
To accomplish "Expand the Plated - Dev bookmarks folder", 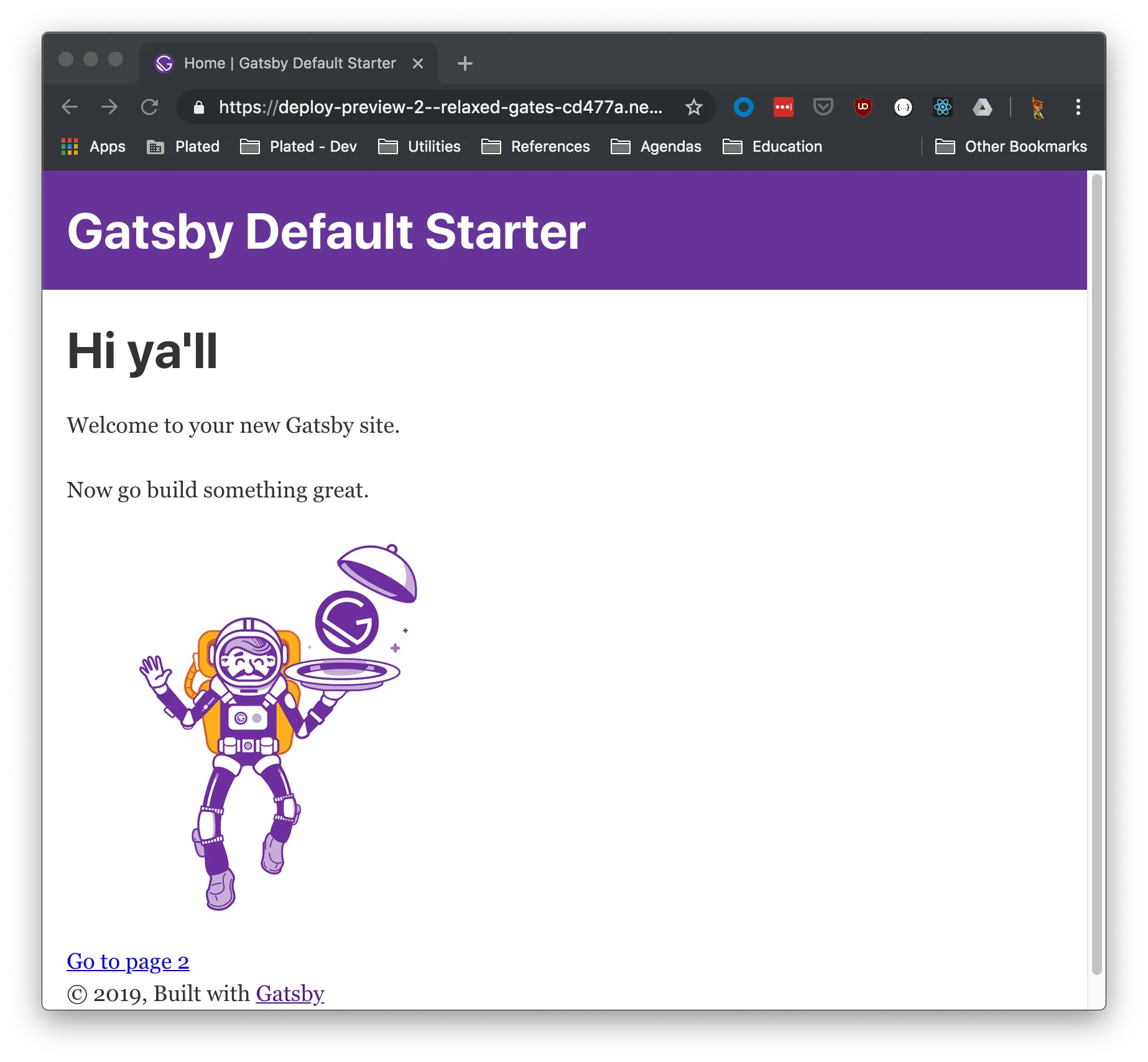I will coord(299,147).
